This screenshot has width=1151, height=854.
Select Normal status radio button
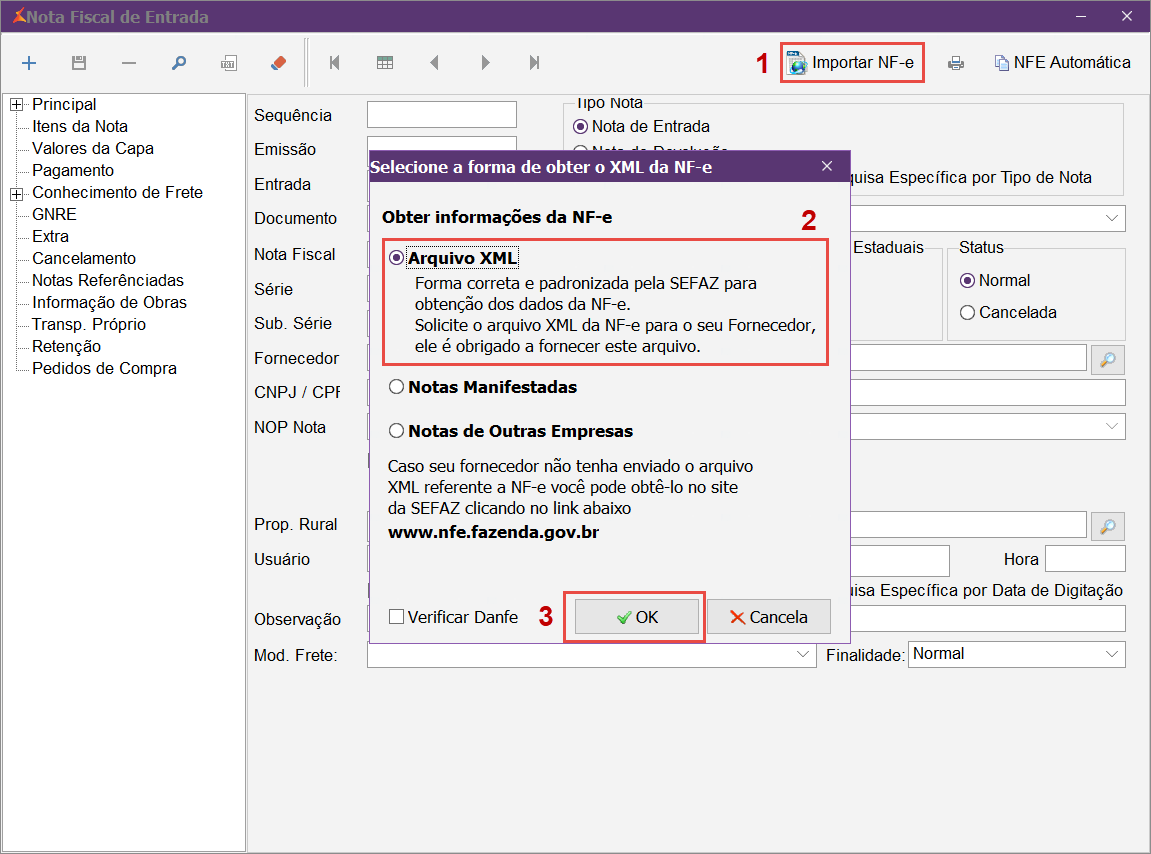[x=967, y=281]
